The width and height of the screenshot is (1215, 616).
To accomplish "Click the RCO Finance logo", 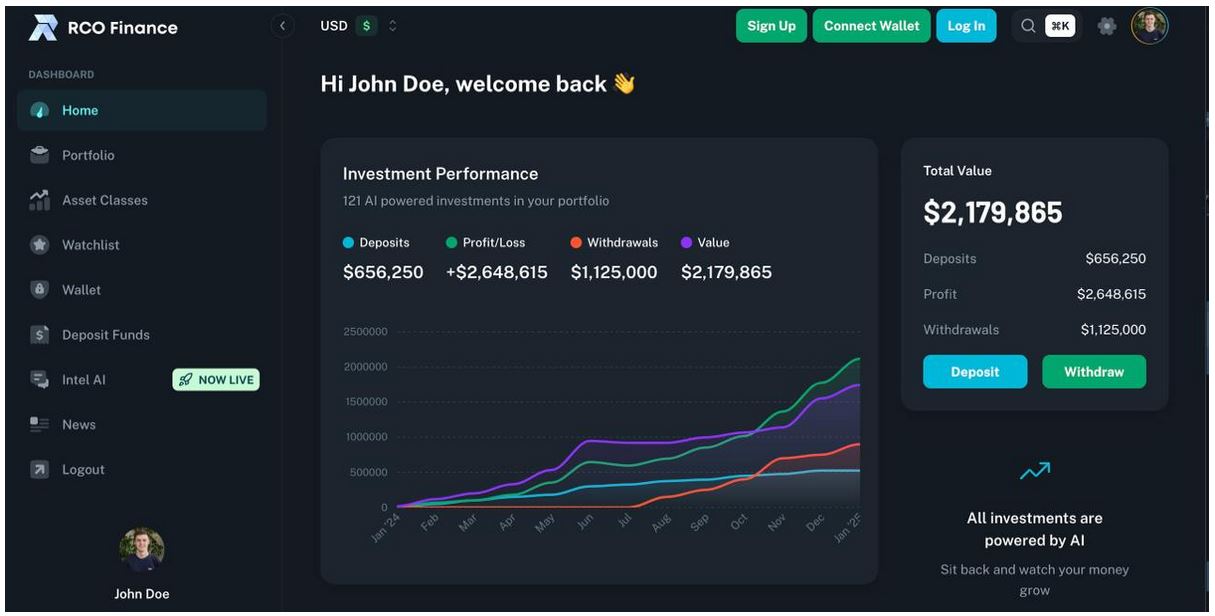I will click(x=103, y=28).
